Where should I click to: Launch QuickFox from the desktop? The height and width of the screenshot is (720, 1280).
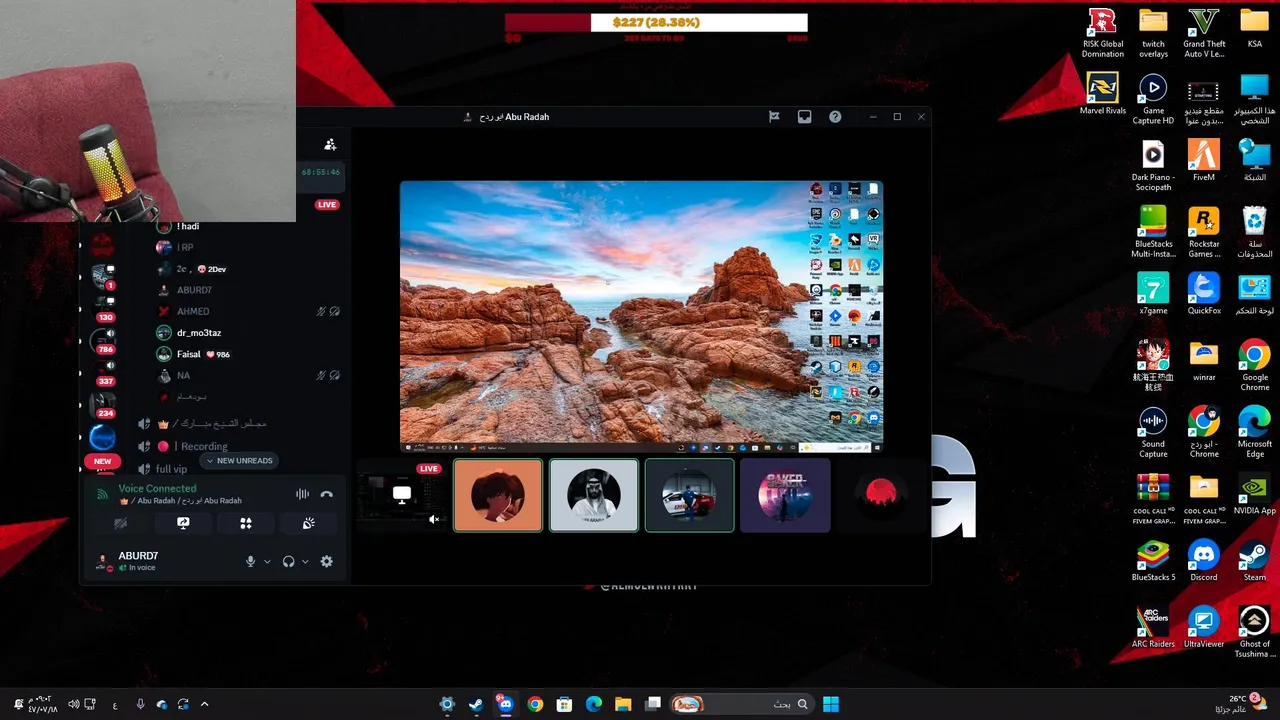[1204, 294]
